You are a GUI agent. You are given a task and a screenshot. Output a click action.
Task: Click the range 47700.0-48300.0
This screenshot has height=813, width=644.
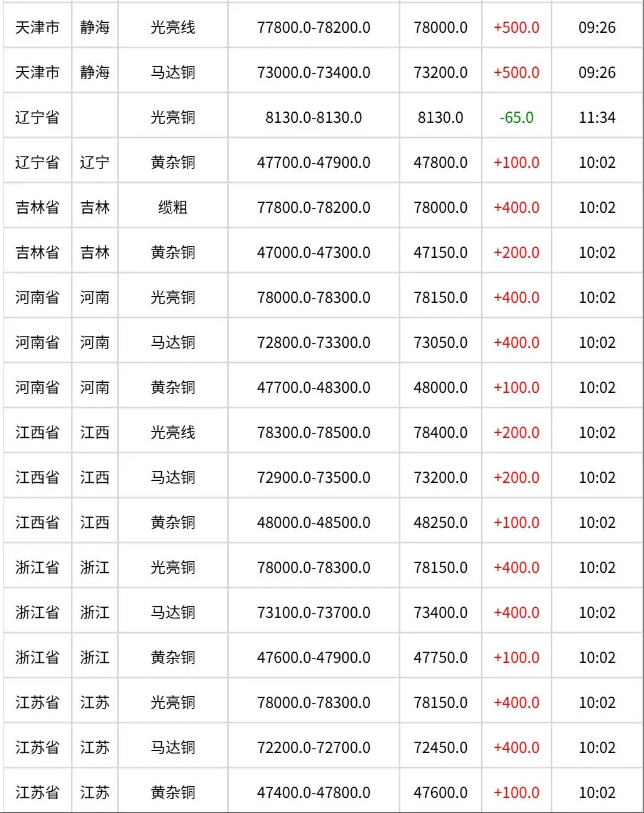(314, 388)
